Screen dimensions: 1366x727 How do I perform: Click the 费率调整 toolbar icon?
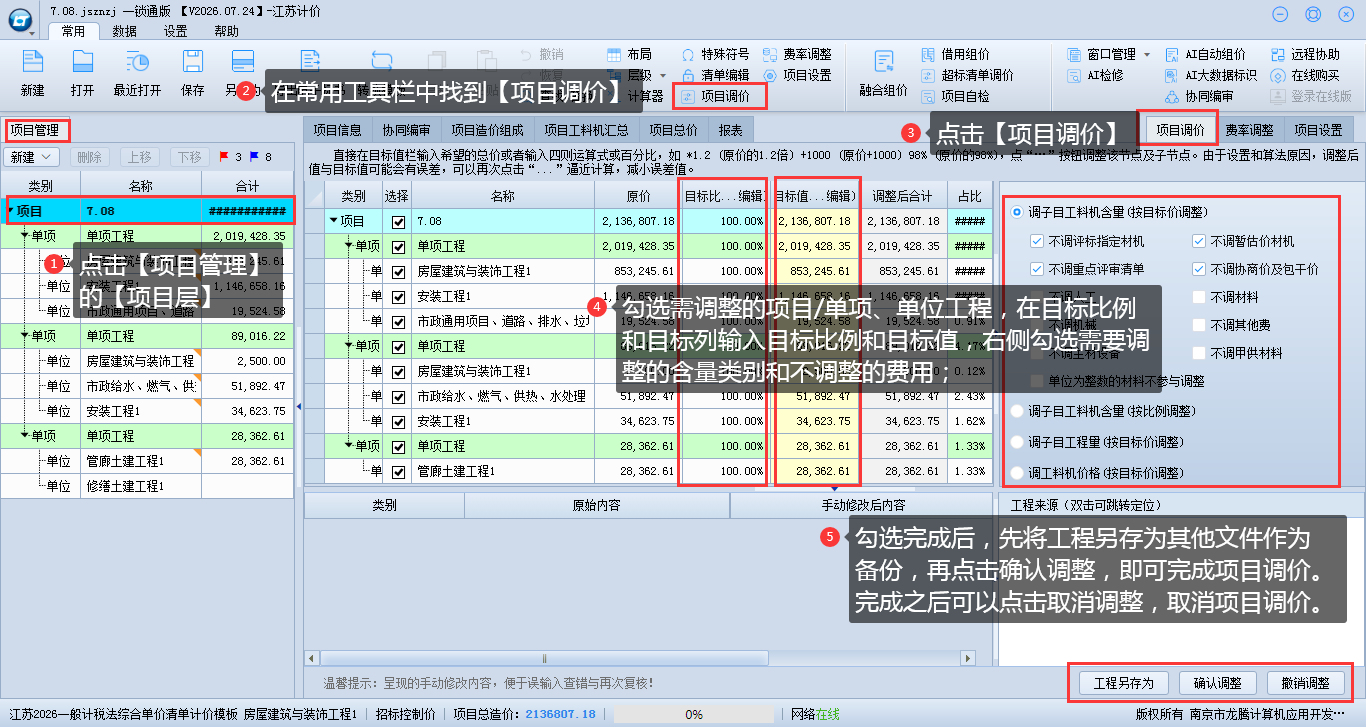[x=769, y=54]
